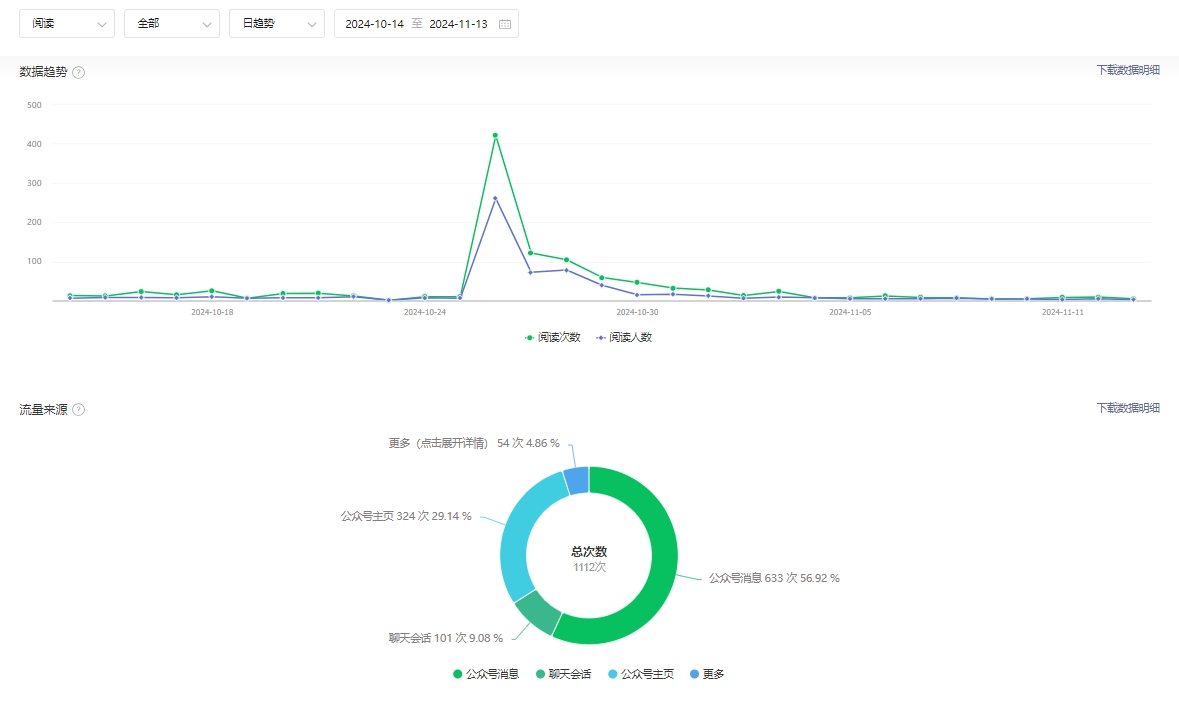1179x709 pixels.
Task: Toggle 公众号主页 in donut chart legend
Action: [x=640, y=674]
